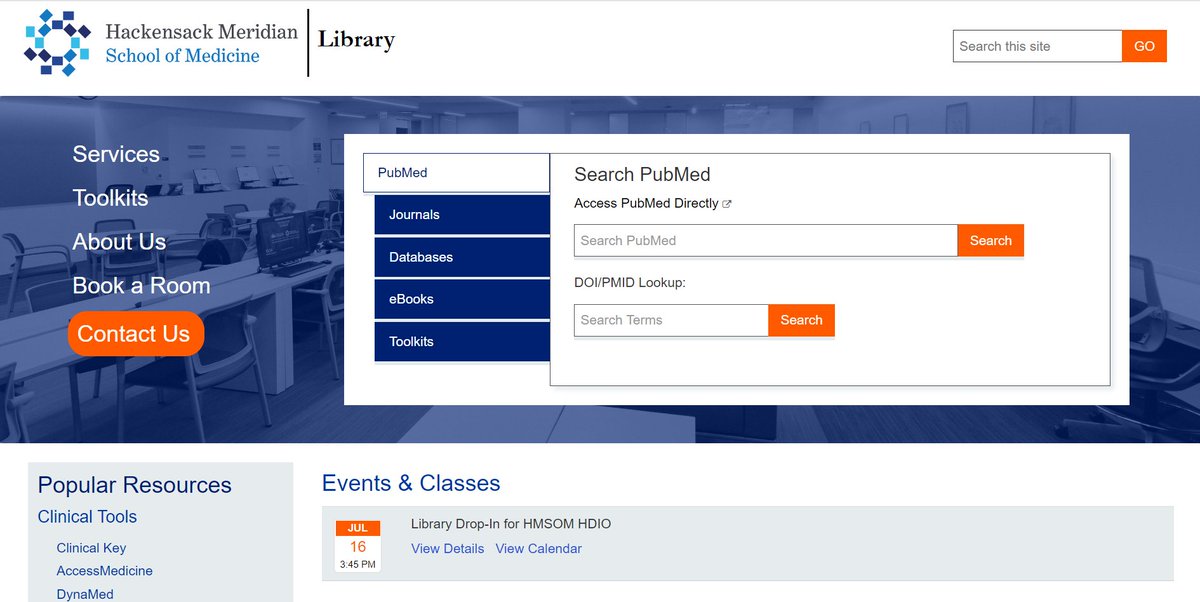Click the View Calendar link
Viewport: 1200px width, 602px height.
coord(538,549)
